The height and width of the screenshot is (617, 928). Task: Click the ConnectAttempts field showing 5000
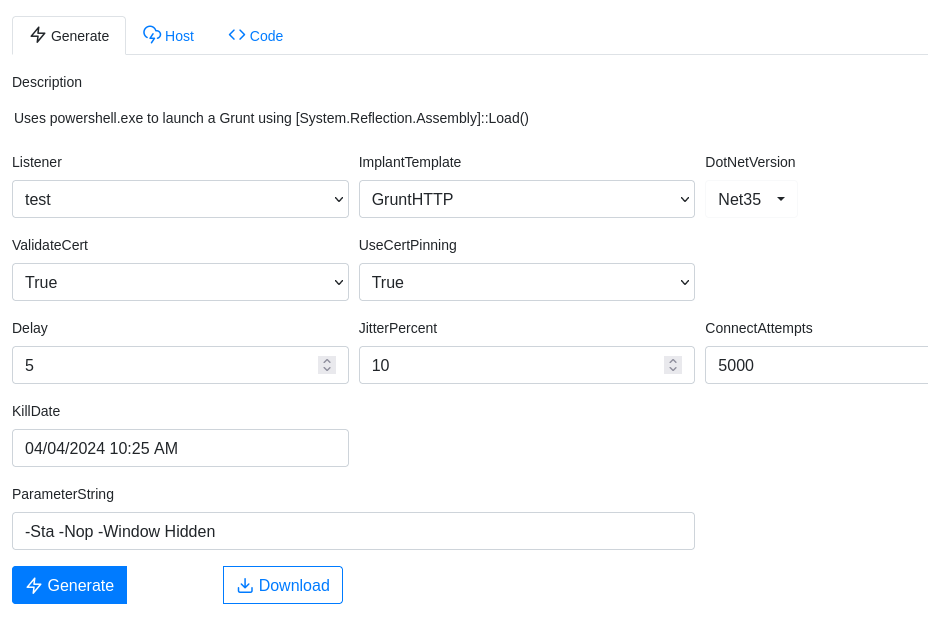[x=817, y=365]
